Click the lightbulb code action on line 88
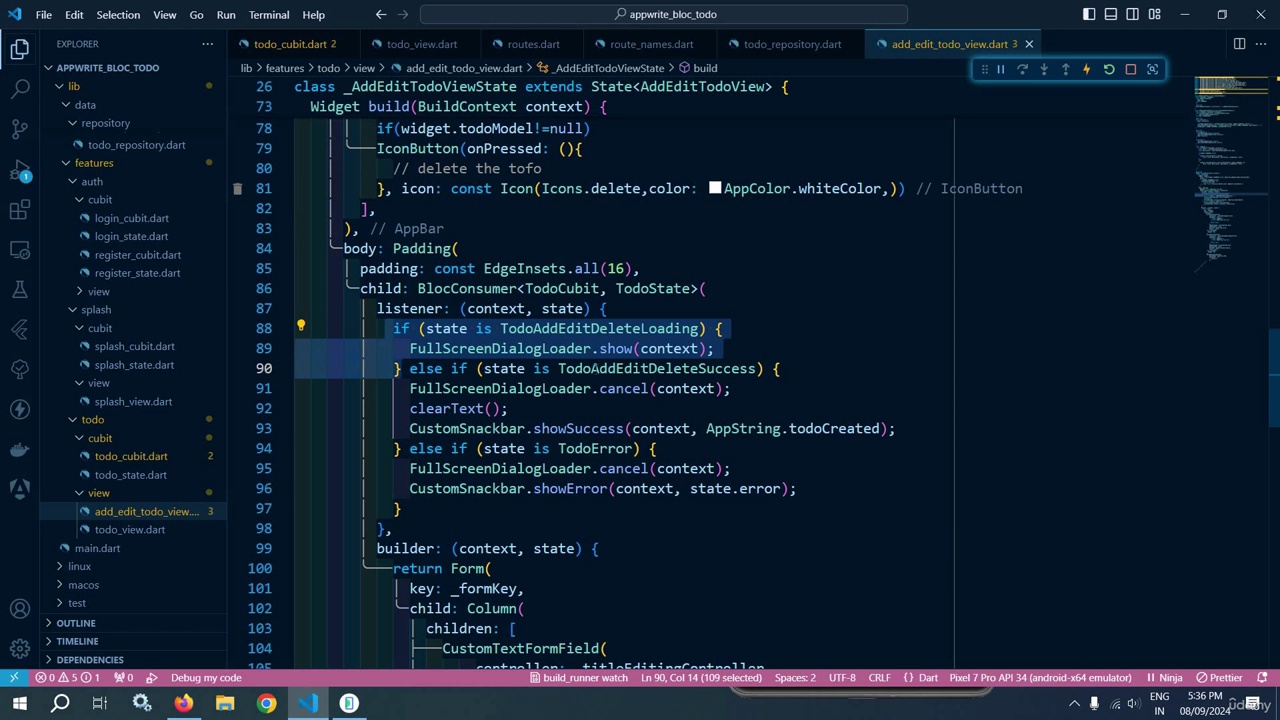 pos(301,326)
